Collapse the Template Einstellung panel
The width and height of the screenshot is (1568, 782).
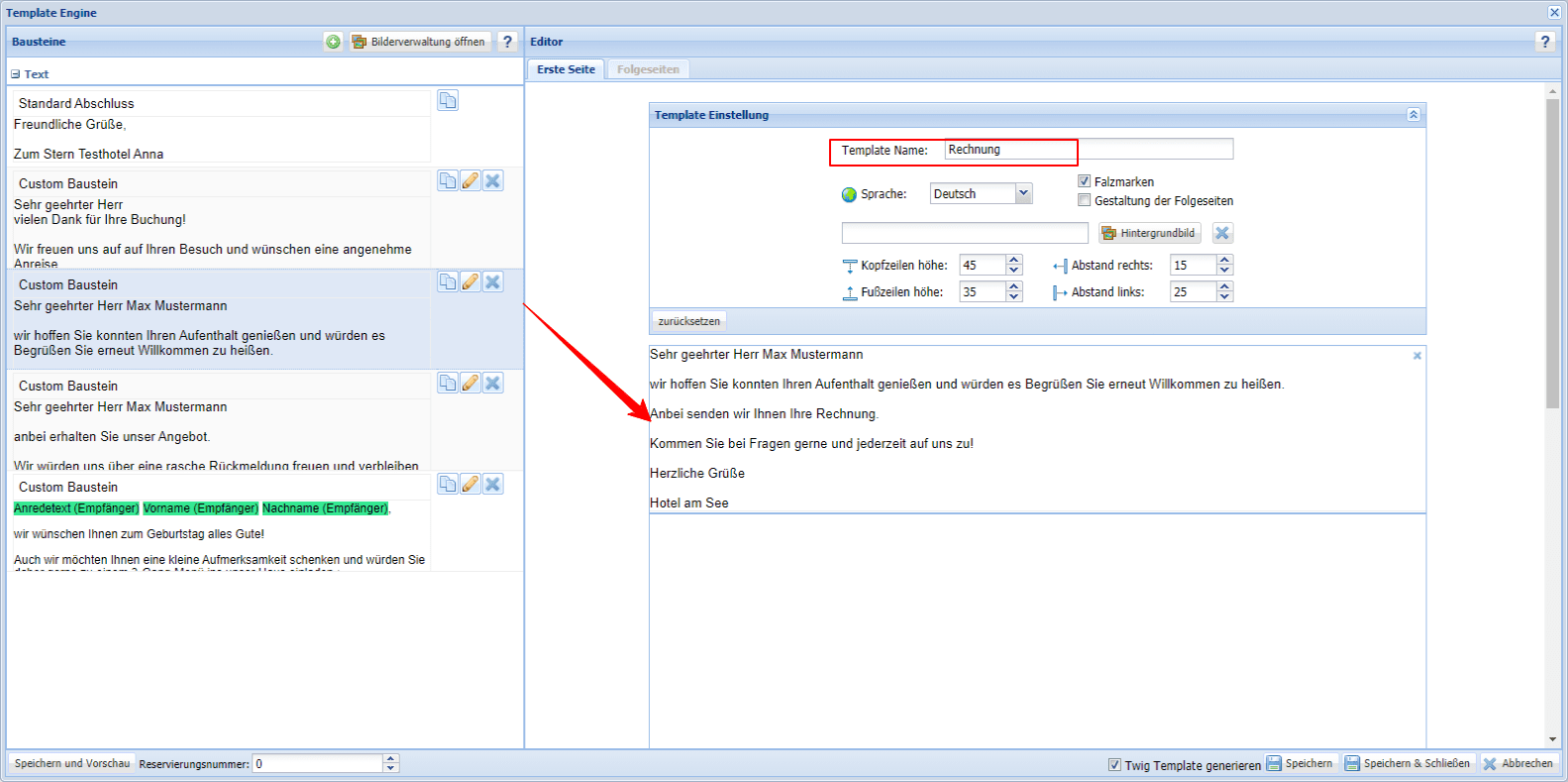[1413, 115]
